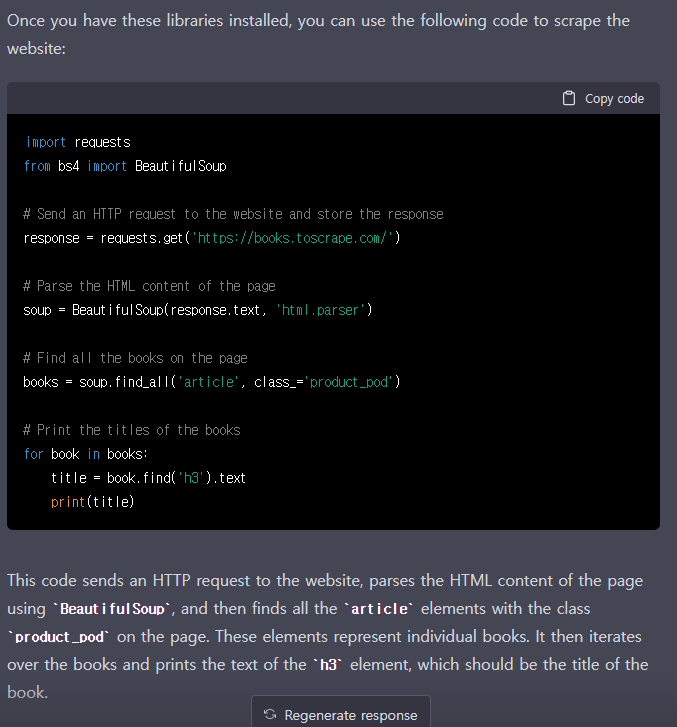Click the comment '# Print the titles of the books'
This screenshot has height=727, width=677.
coord(132,430)
